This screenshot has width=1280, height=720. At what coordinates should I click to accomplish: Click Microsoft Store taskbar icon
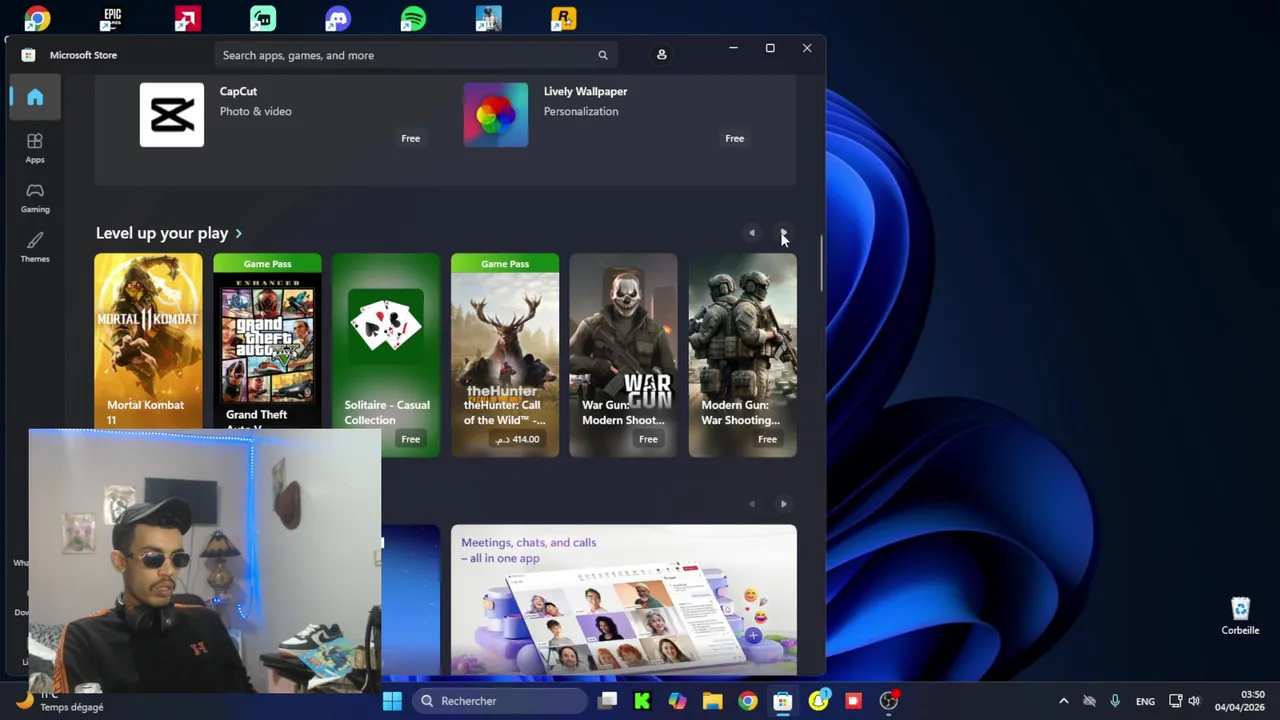click(x=782, y=701)
